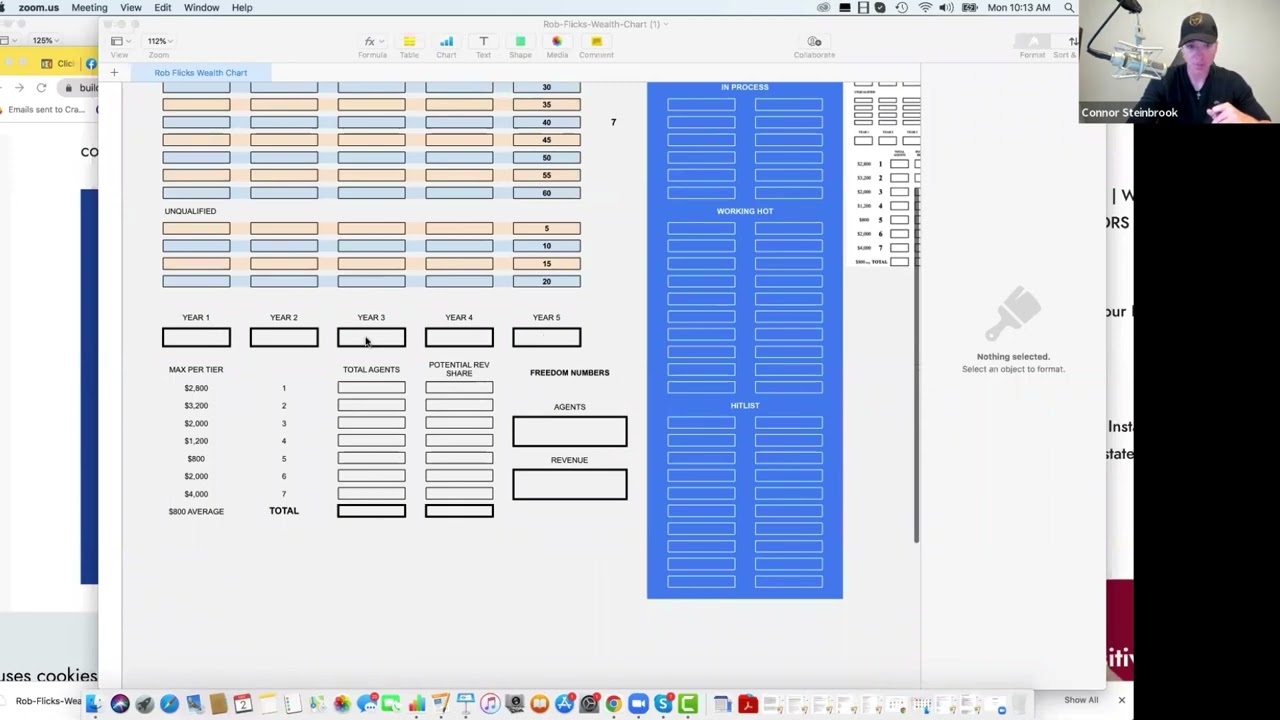Screen dimensions: 1280x720
Task: Add a new sheet with plus button
Action: (114, 73)
